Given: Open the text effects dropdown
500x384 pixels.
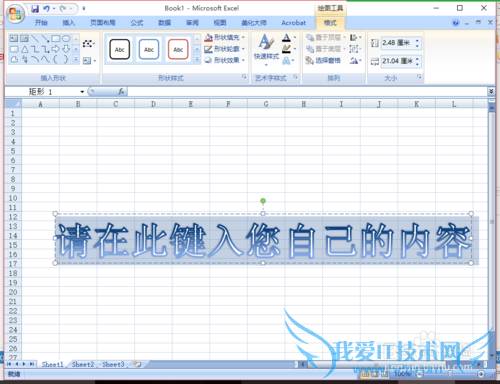Looking at the screenshot, I should (x=293, y=61).
